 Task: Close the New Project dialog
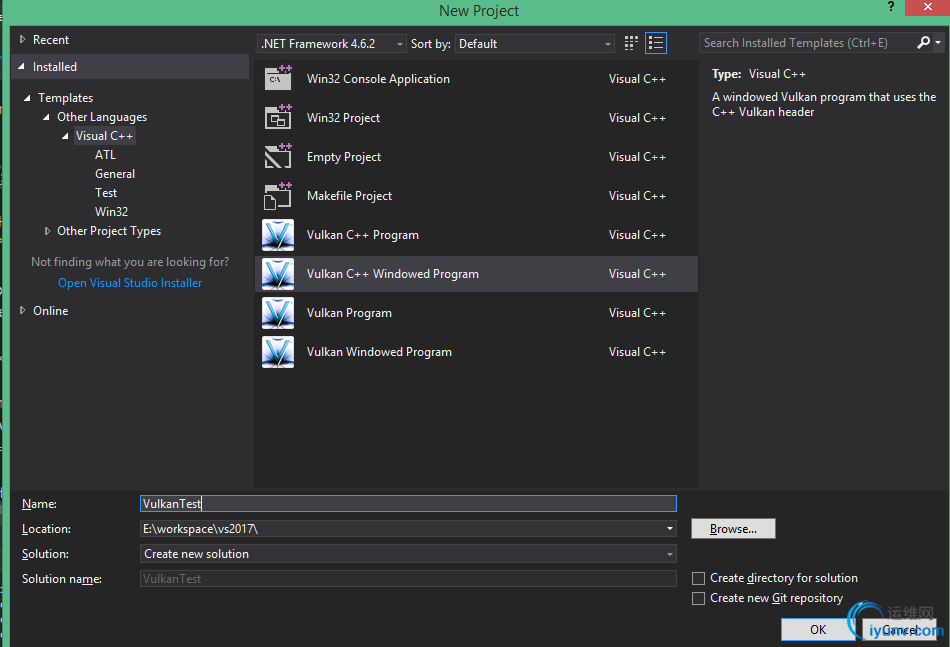[x=927, y=7]
